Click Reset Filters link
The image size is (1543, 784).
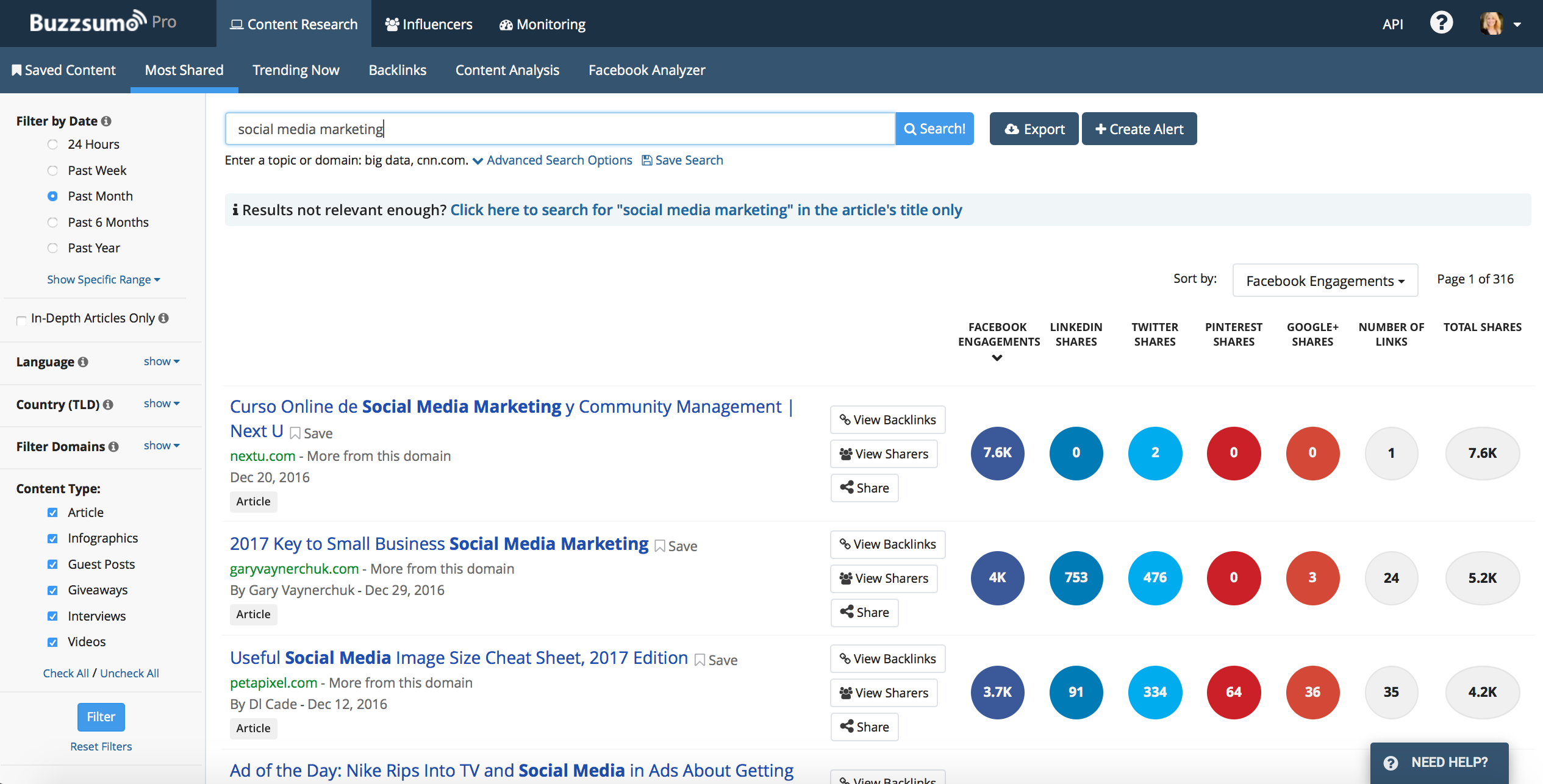[x=101, y=746]
